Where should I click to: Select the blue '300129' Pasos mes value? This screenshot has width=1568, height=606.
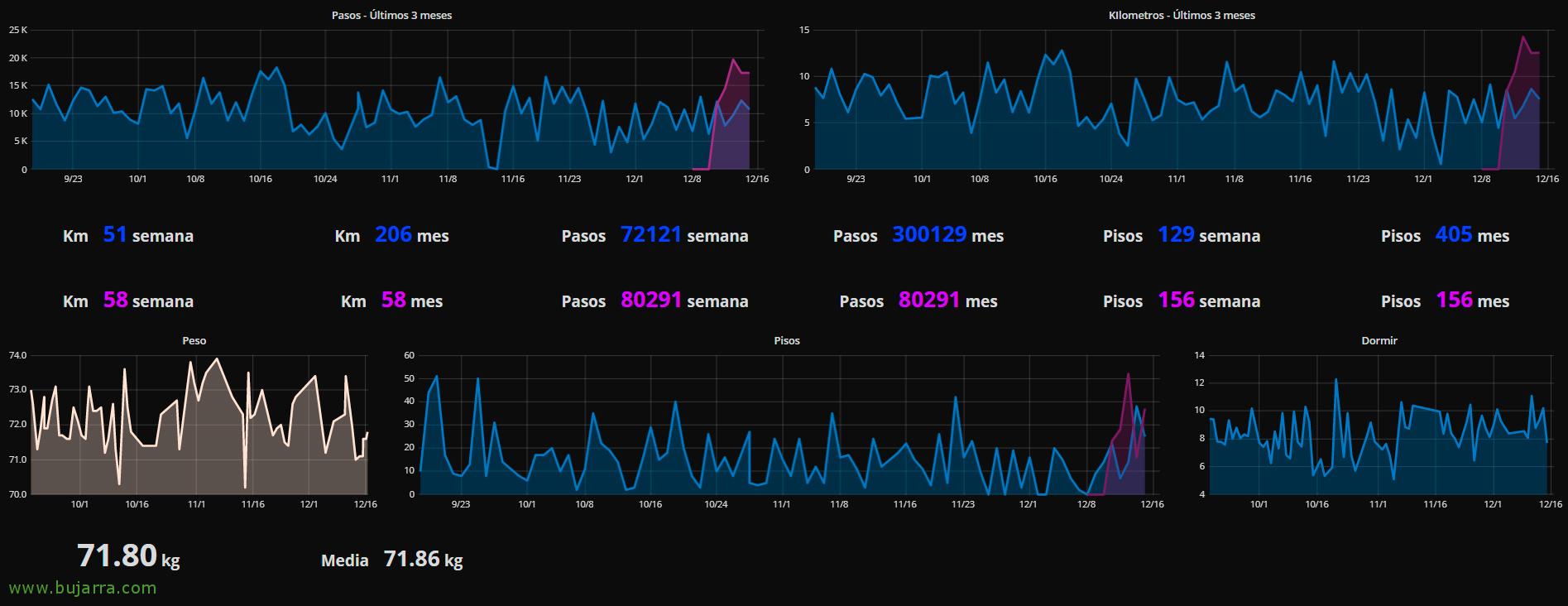click(929, 235)
